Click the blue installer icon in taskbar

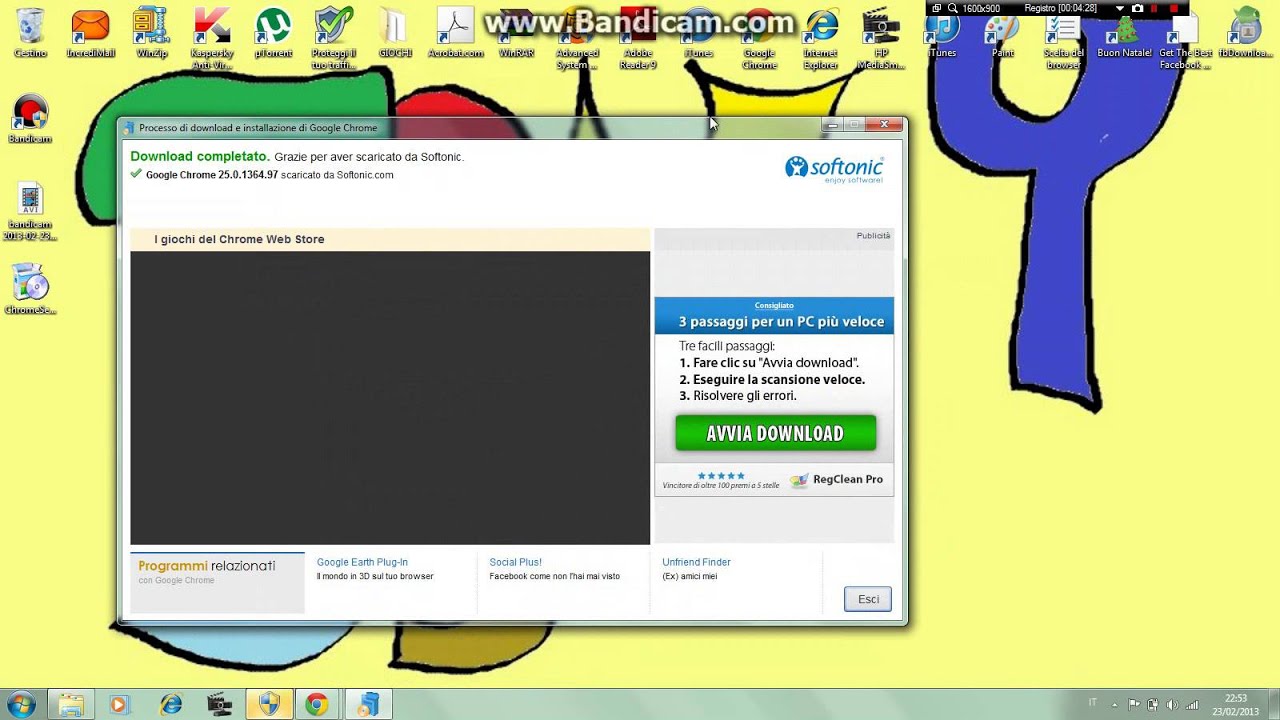point(368,704)
